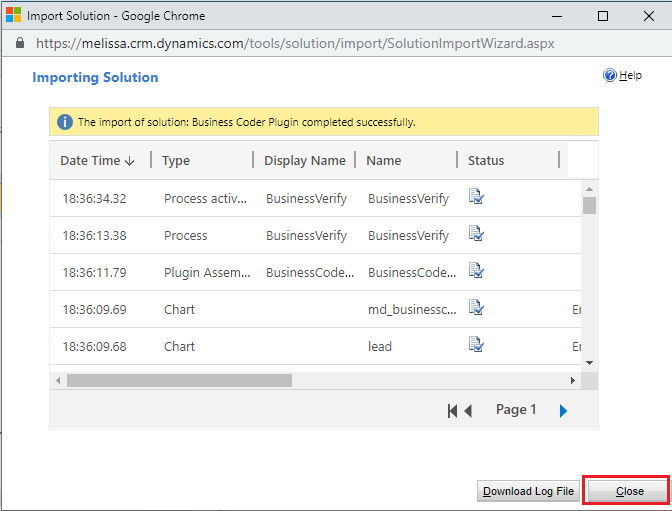Click the Display Name column header

[x=304, y=160]
